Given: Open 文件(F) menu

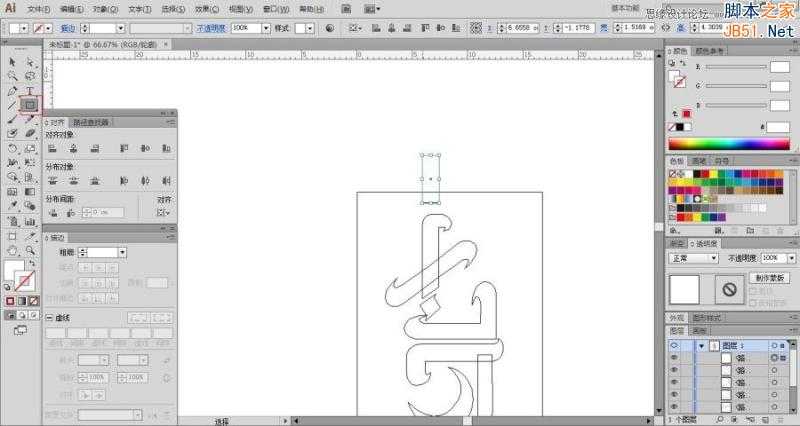Looking at the screenshot, I should [39, 9].
